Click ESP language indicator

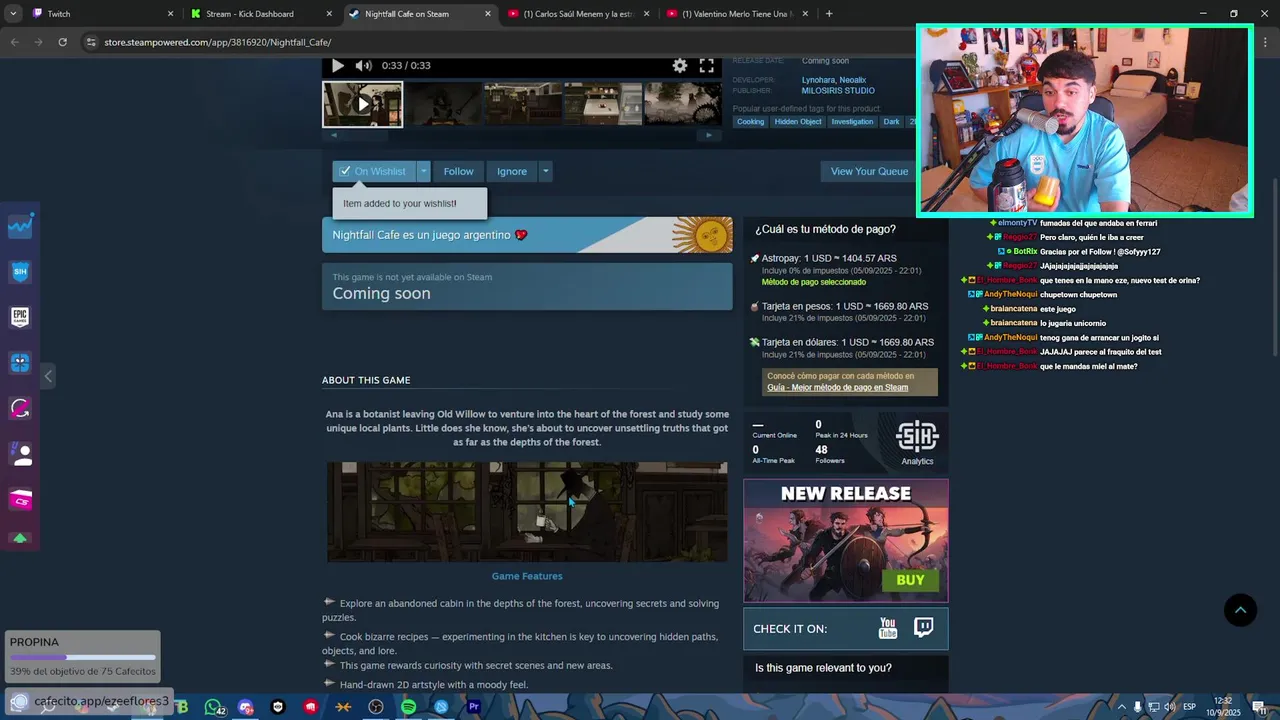coord(1189,707)
